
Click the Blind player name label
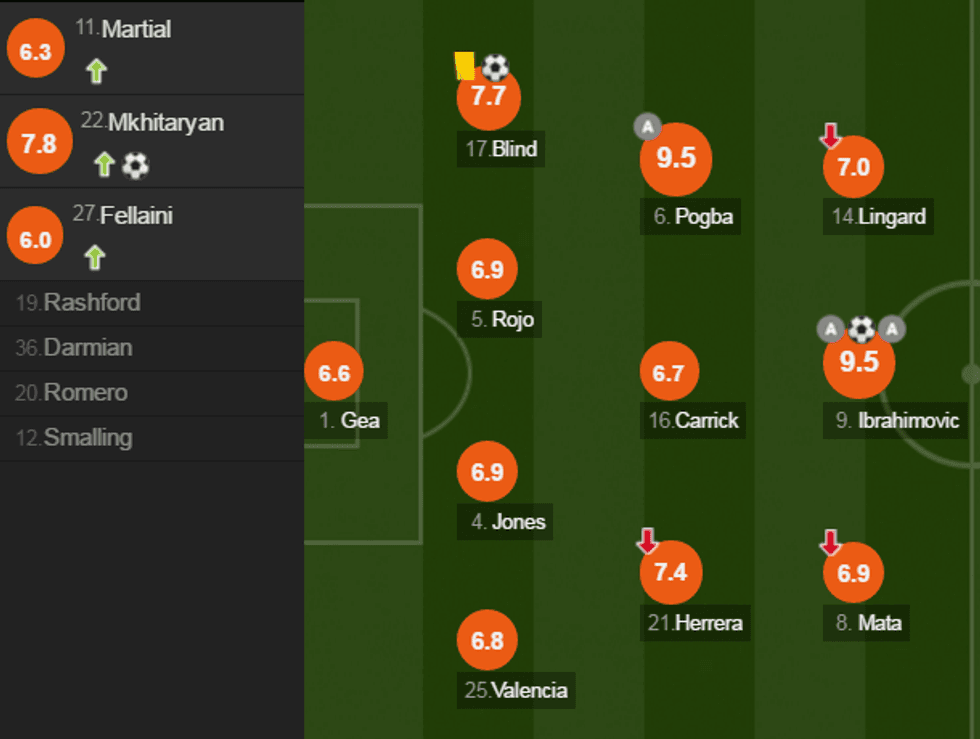(500, 150)
